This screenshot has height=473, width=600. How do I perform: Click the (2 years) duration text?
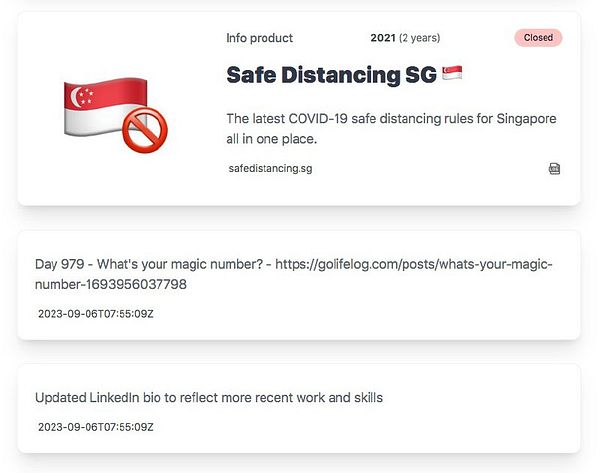(x=419, y=38)
